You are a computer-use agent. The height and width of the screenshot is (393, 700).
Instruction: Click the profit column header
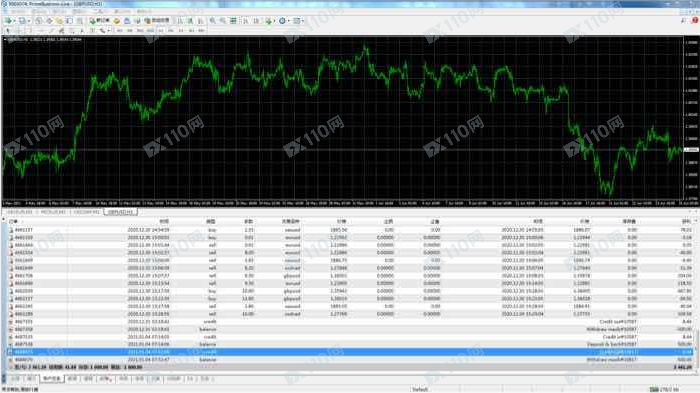[685, 221]
